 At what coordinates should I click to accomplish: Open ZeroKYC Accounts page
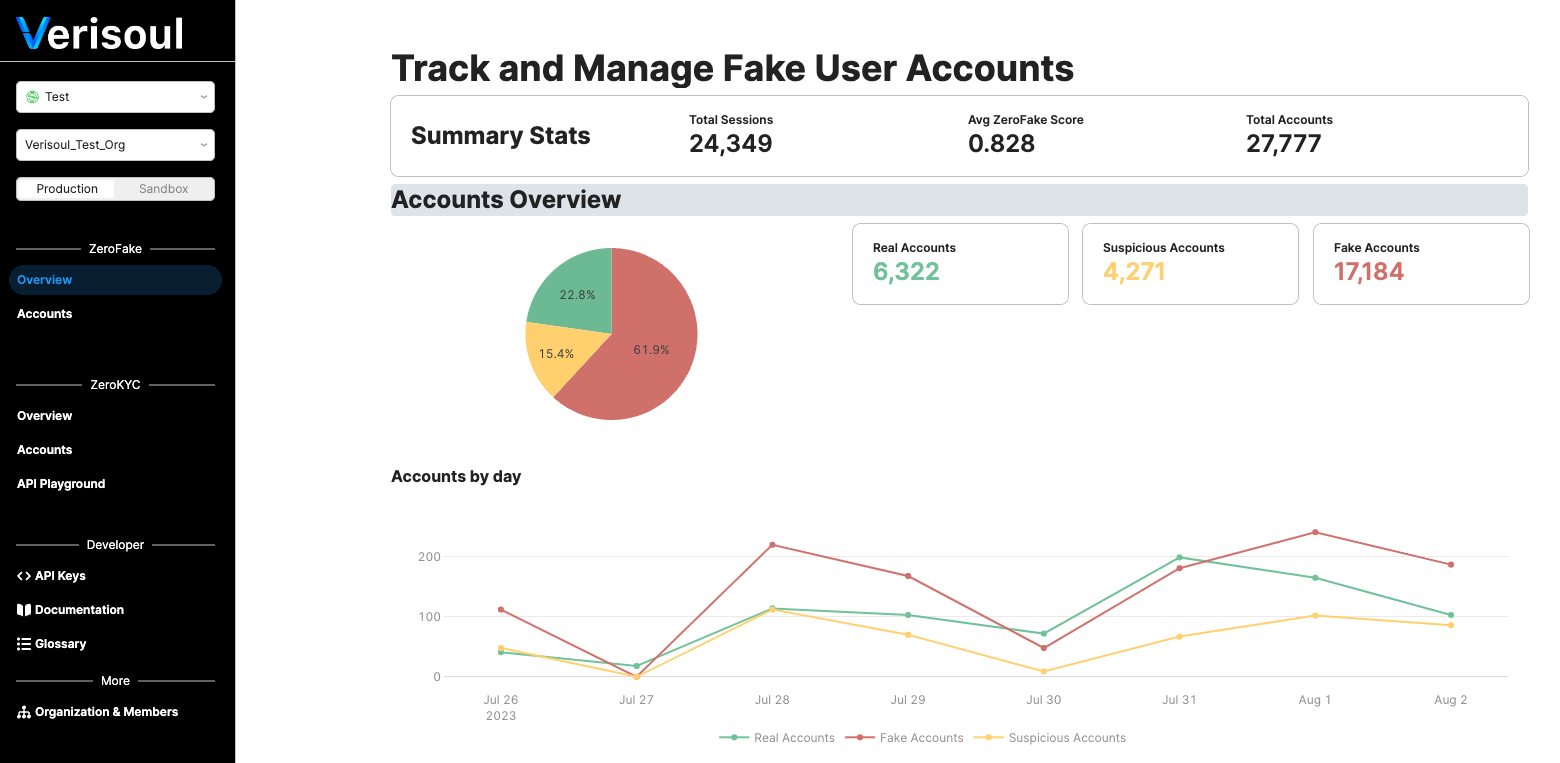coord(45,450)
